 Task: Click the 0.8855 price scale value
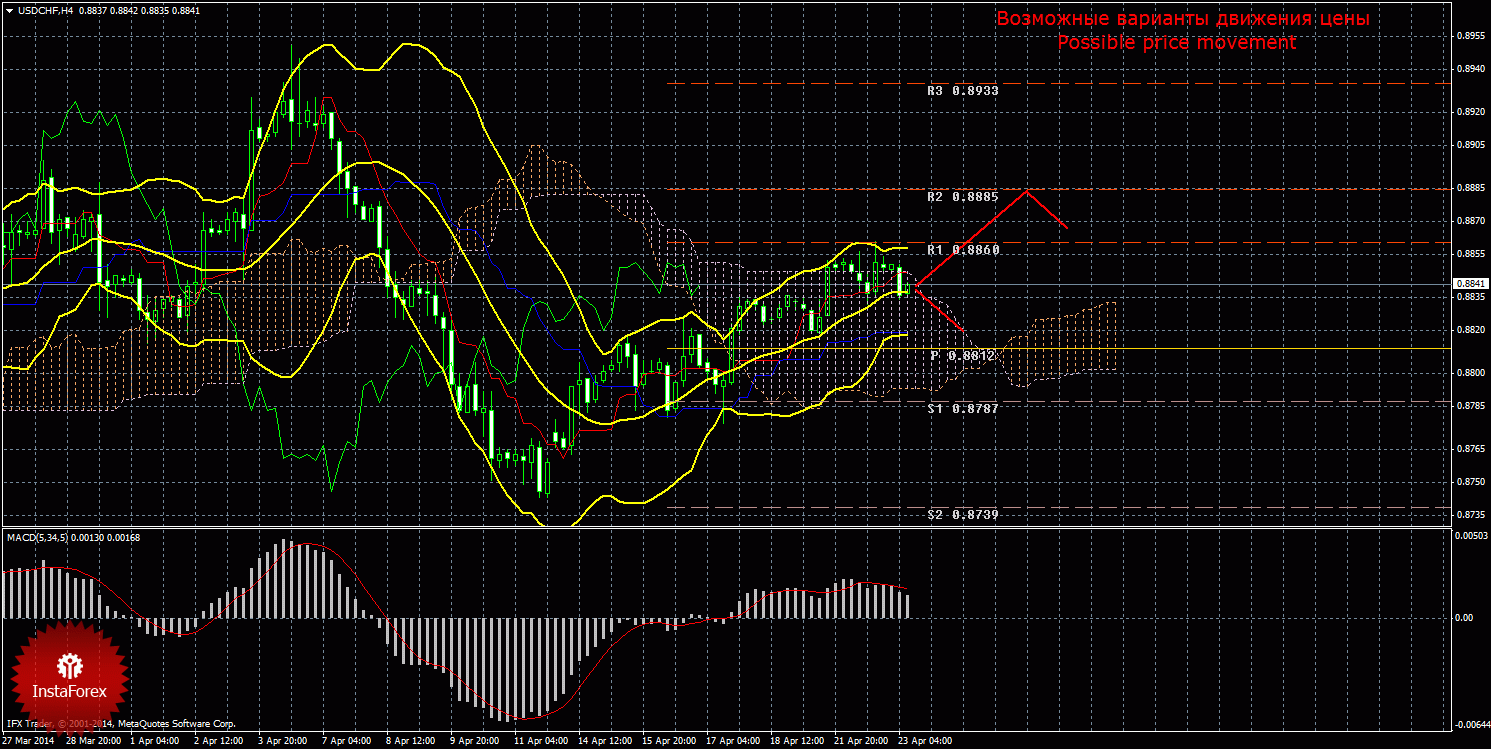[x=1471, y=254]
